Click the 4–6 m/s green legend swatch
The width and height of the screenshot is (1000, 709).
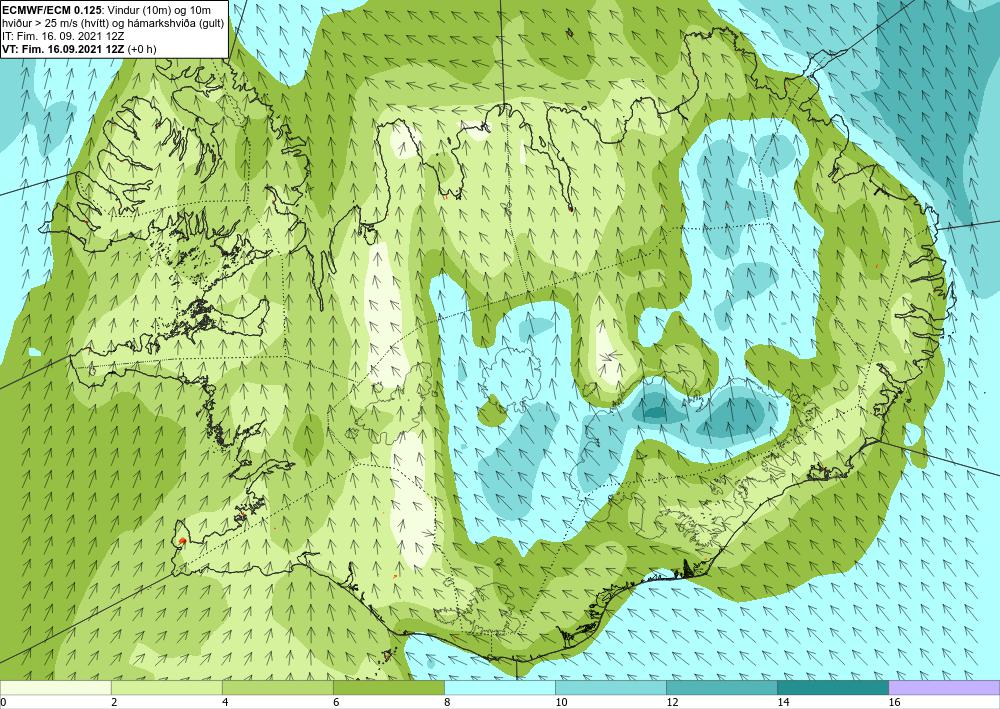point(277,688)
